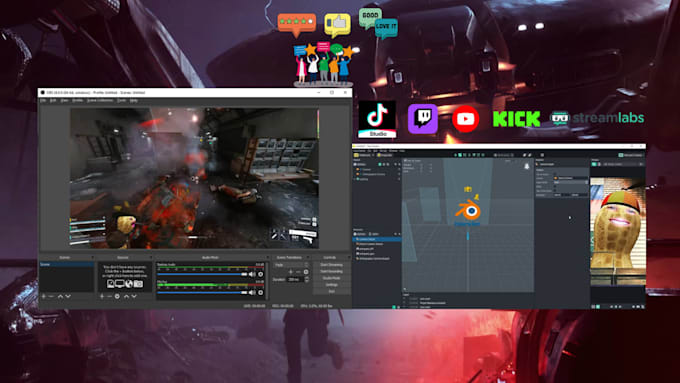This screenshot has height=383, width=680.
Task: Click the Exit button in OBS Controls
Action: [x=331, y=291]
